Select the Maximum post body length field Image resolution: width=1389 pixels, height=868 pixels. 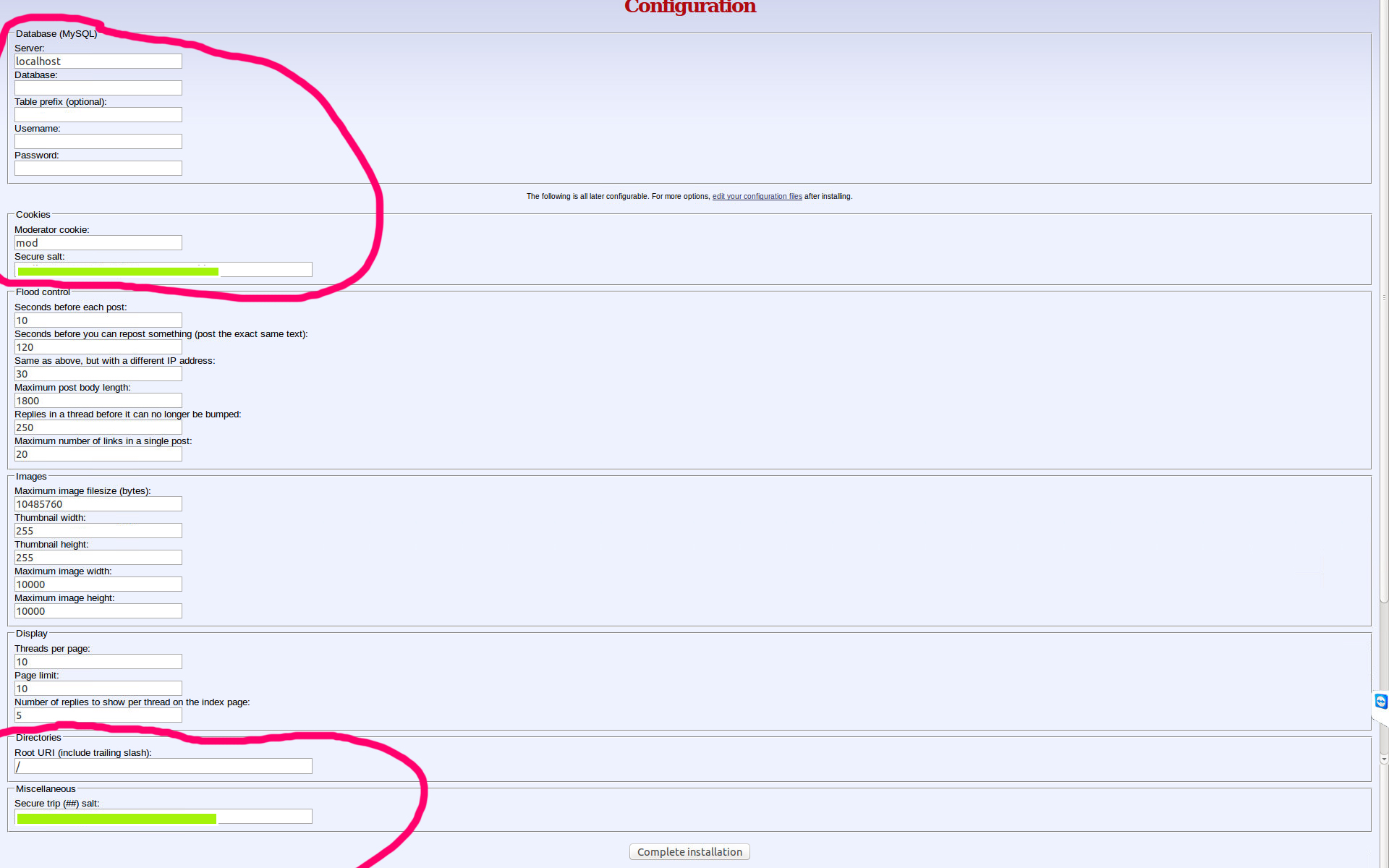(98, 401)
